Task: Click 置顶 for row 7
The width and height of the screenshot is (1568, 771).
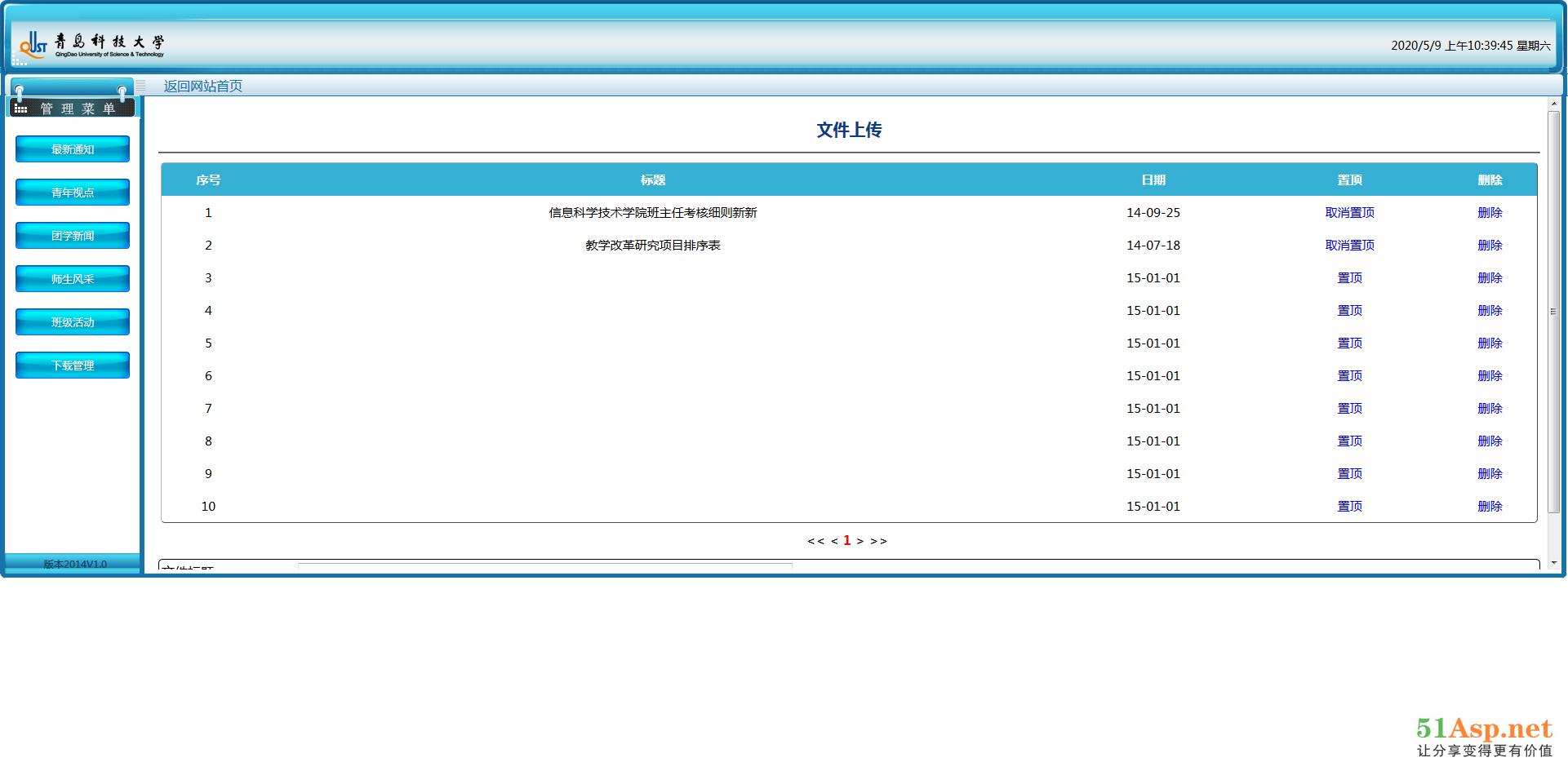Action: click(1349, 408)
